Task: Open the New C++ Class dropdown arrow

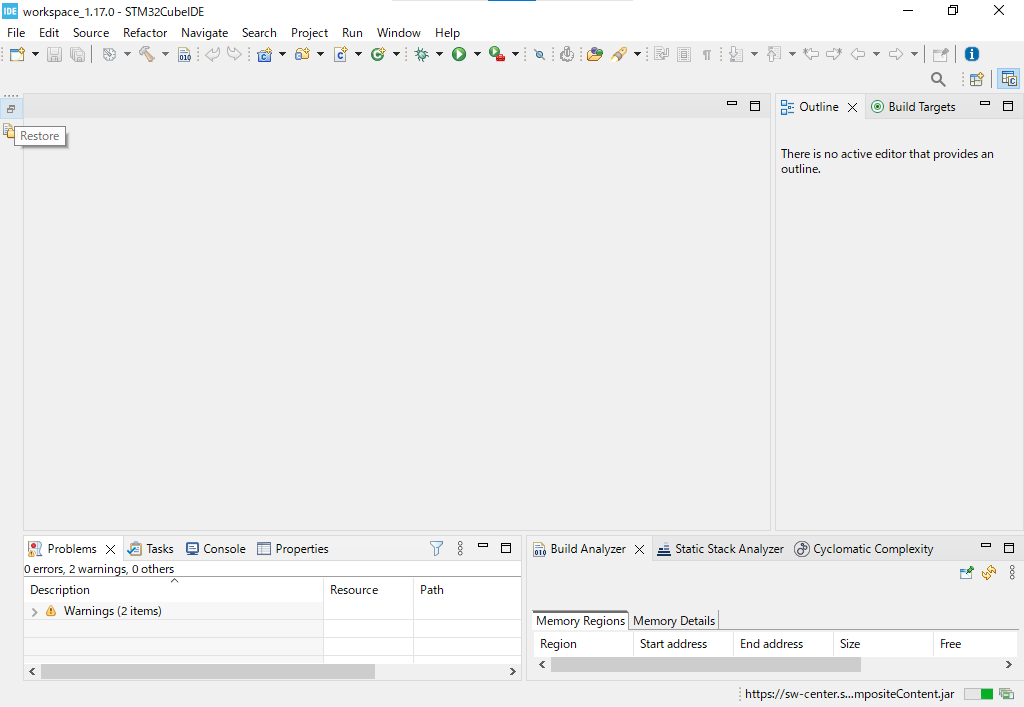Action: [x=396, y=54]
